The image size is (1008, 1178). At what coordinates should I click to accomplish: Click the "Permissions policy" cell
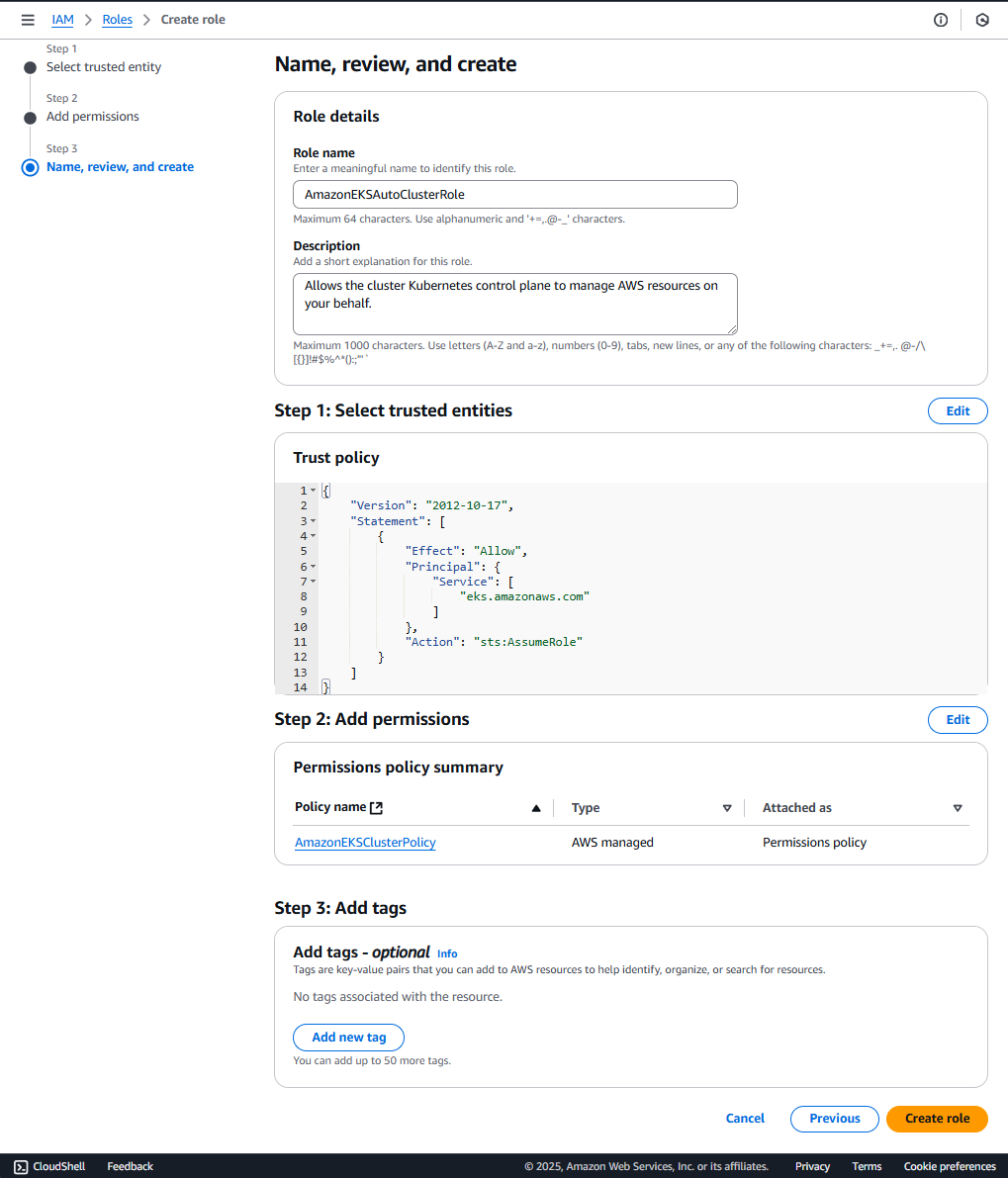click(814, 843)
